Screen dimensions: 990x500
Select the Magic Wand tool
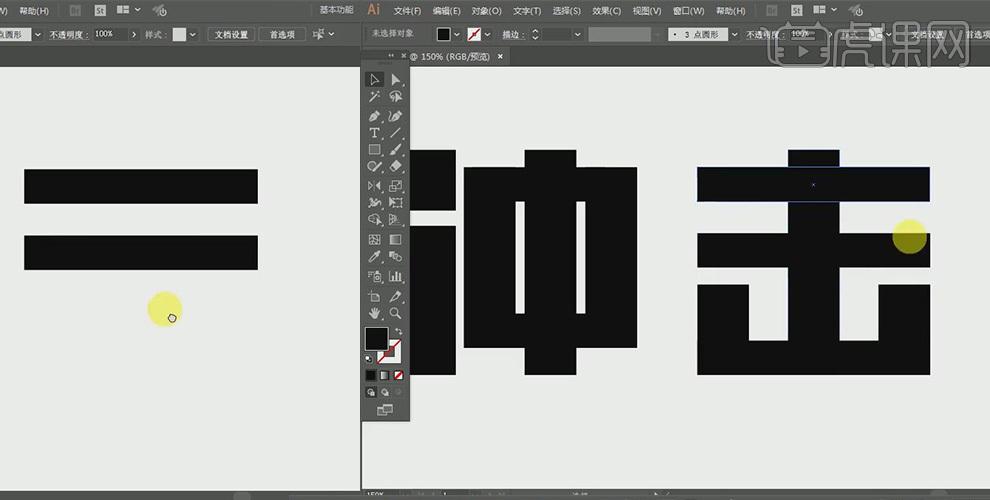tap(374, 97)
